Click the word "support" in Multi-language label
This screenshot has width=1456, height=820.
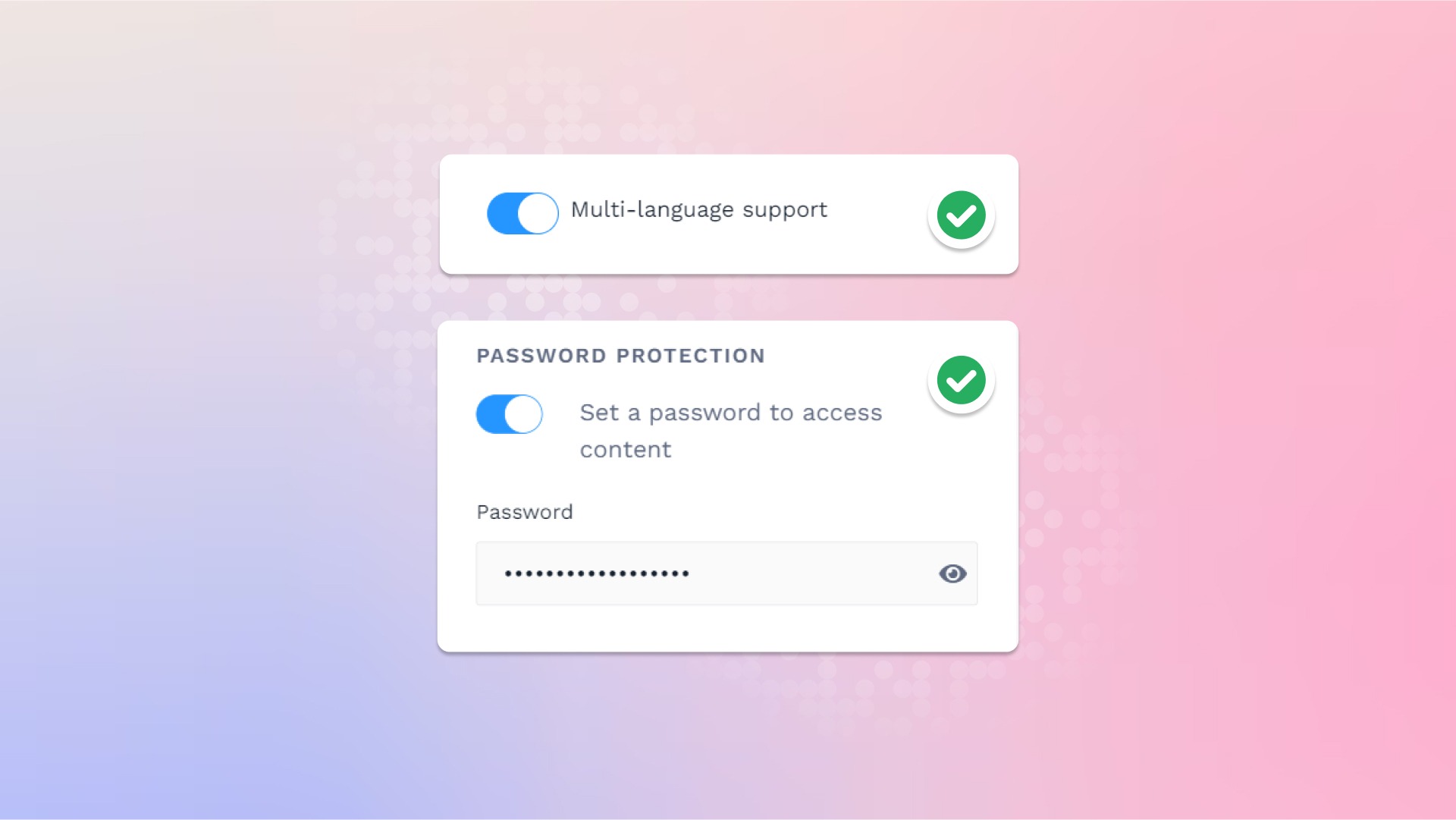coord(785,212)
